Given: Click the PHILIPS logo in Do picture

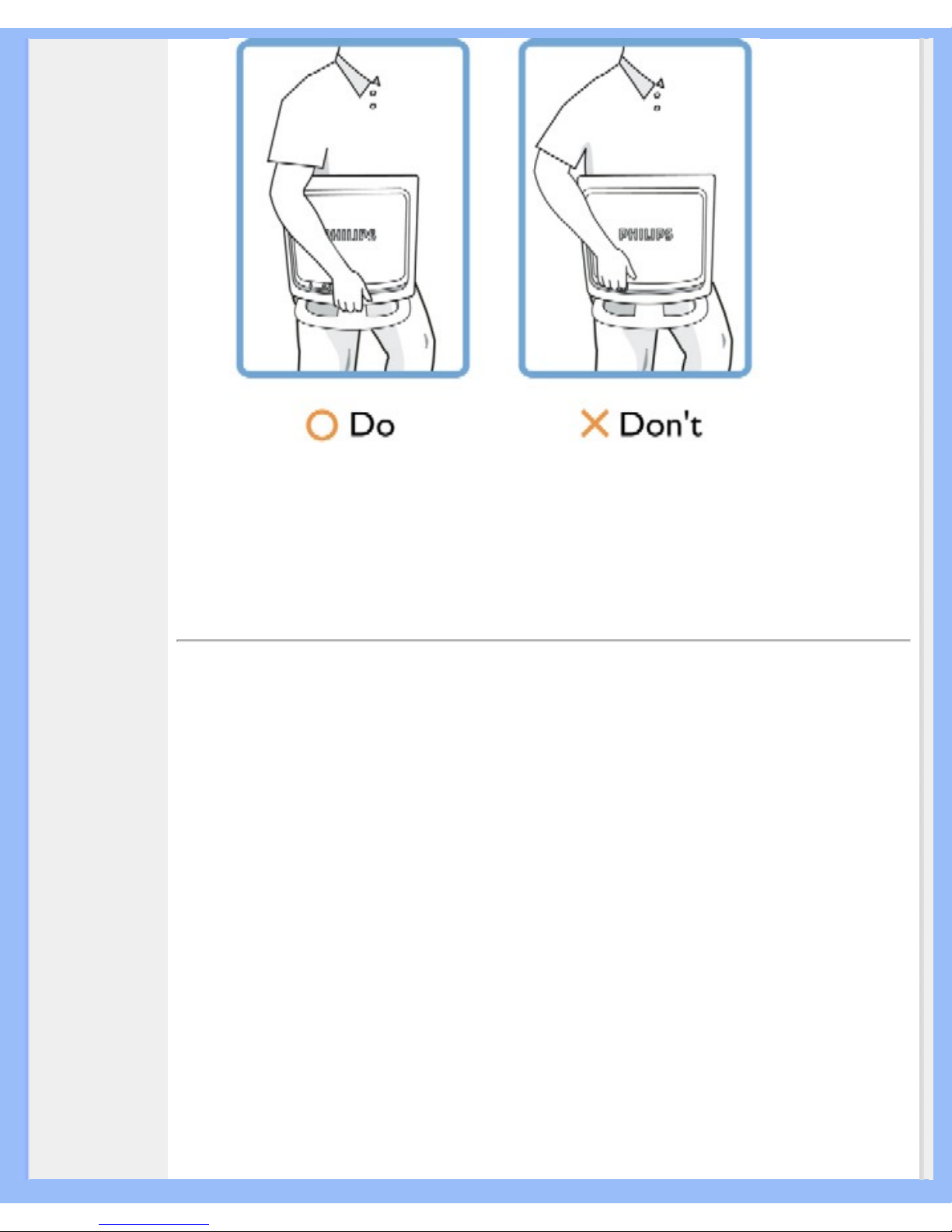Looking at the screenshot, I should (x=351, y=234).
